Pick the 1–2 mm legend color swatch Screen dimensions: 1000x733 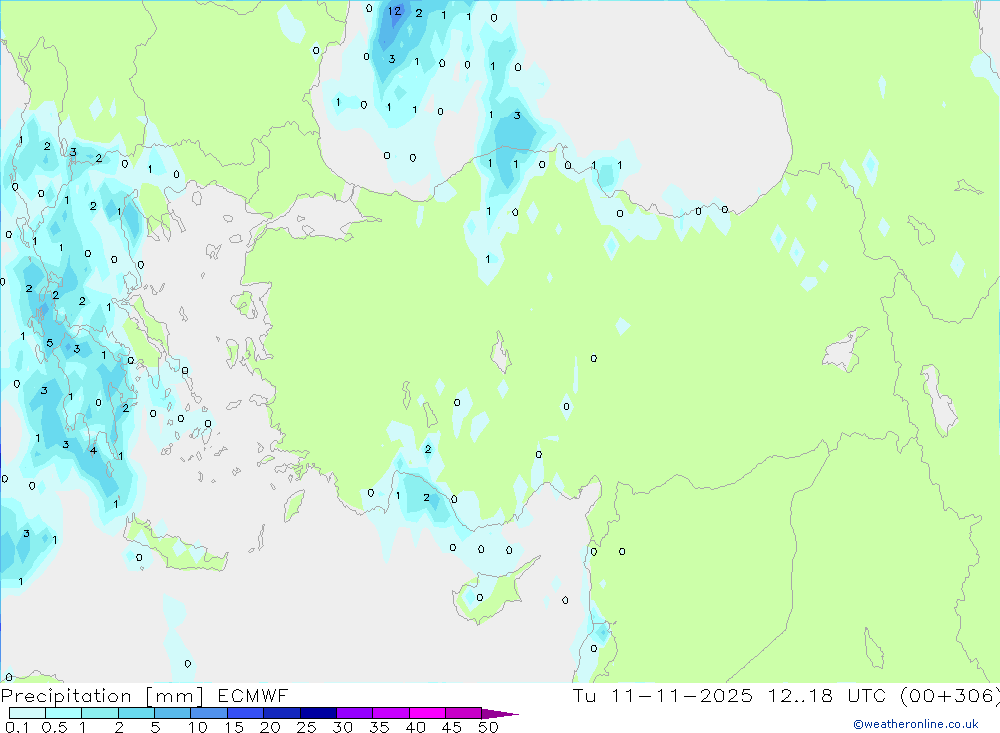[99, 713]
